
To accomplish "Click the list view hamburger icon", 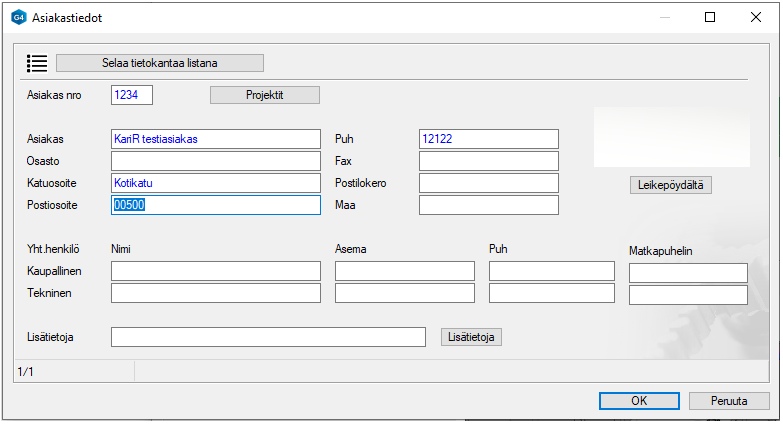I will [37, 63].
